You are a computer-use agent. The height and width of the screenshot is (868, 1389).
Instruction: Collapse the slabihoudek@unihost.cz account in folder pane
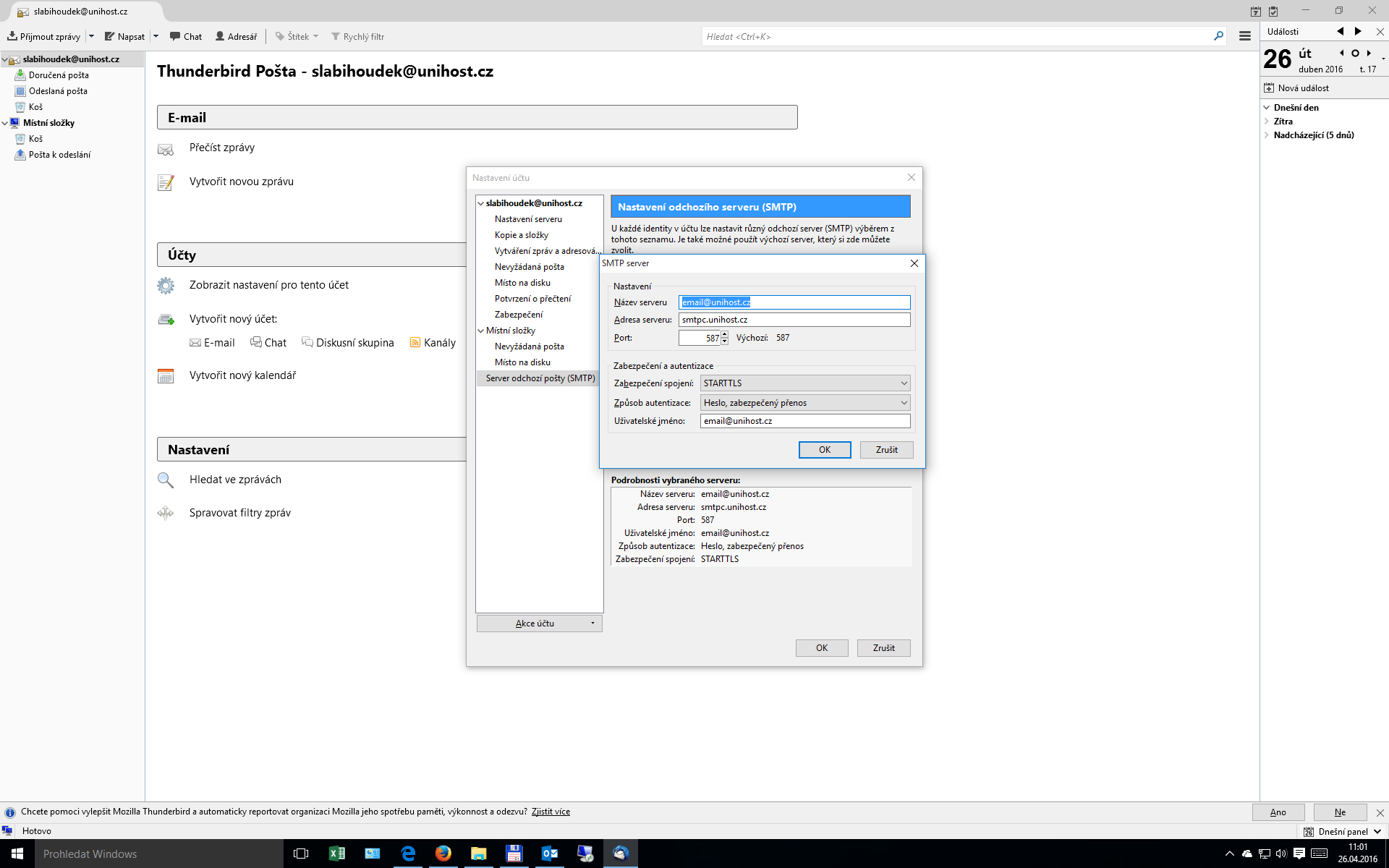pyautogui.click(x=5, y=60)
